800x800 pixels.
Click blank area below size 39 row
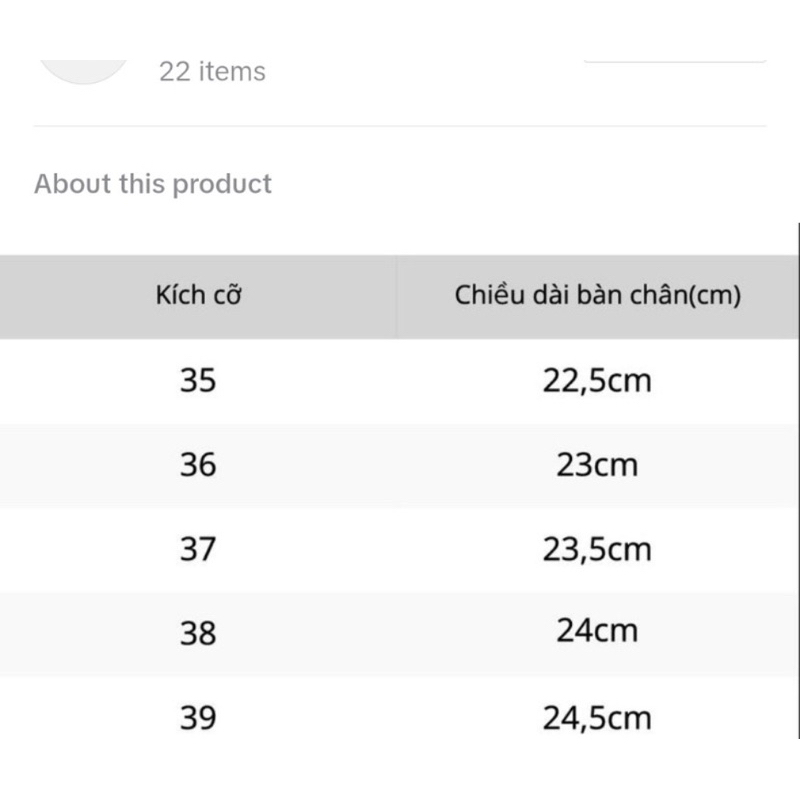(x=398, y=769)
